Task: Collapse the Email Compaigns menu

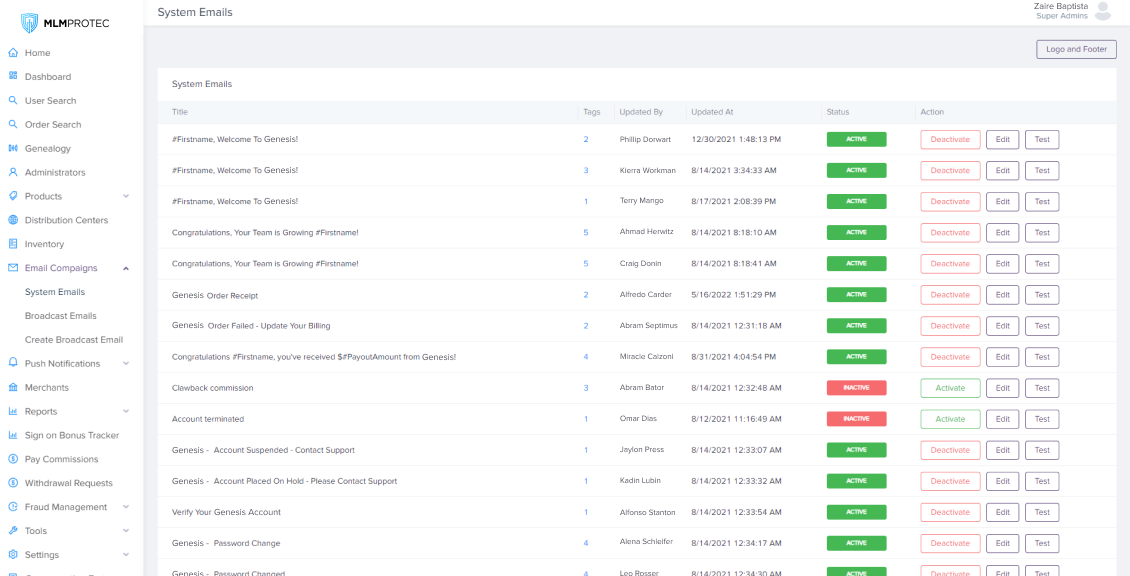Action: point(126,268)
